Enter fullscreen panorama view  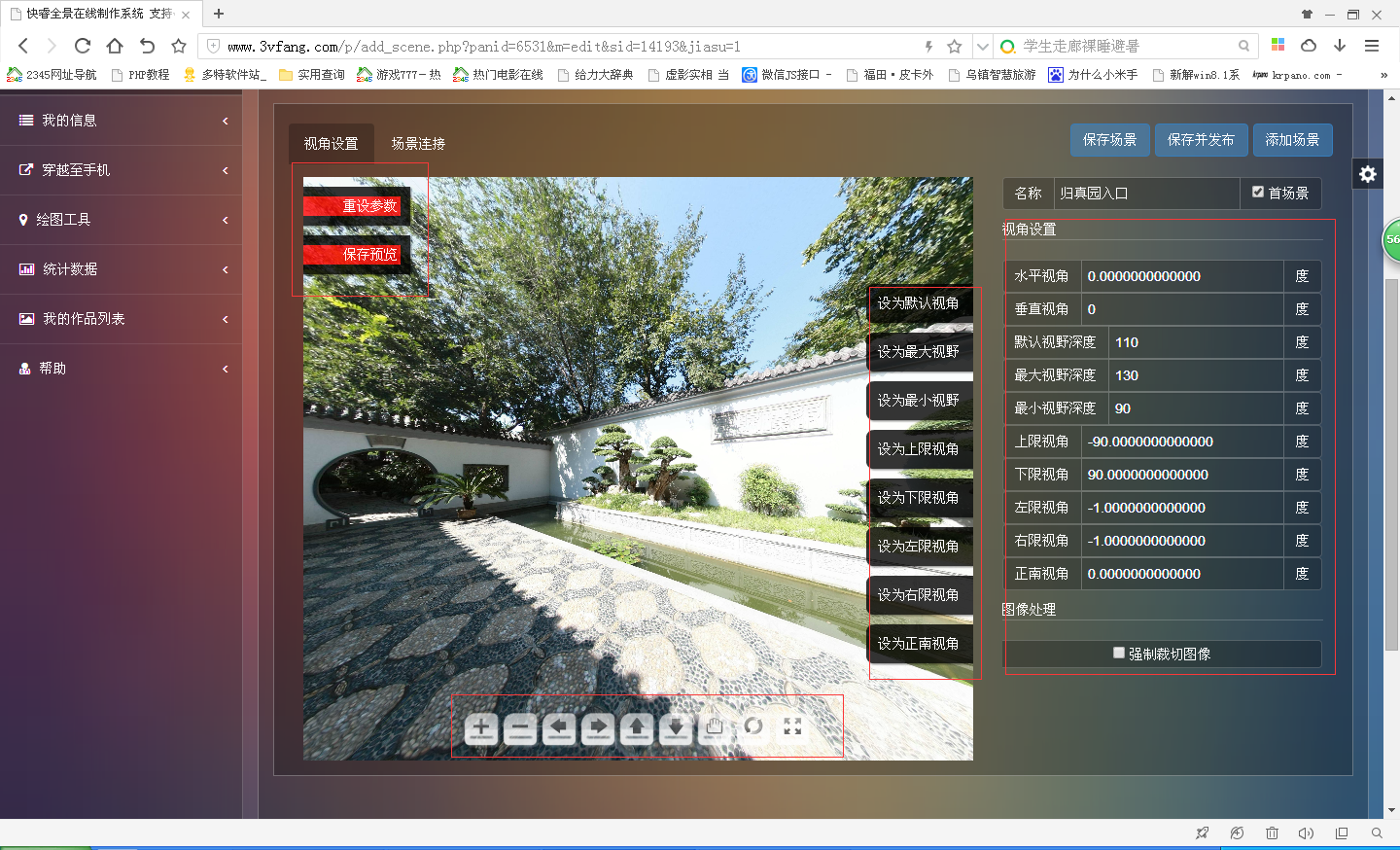(792, 726)
